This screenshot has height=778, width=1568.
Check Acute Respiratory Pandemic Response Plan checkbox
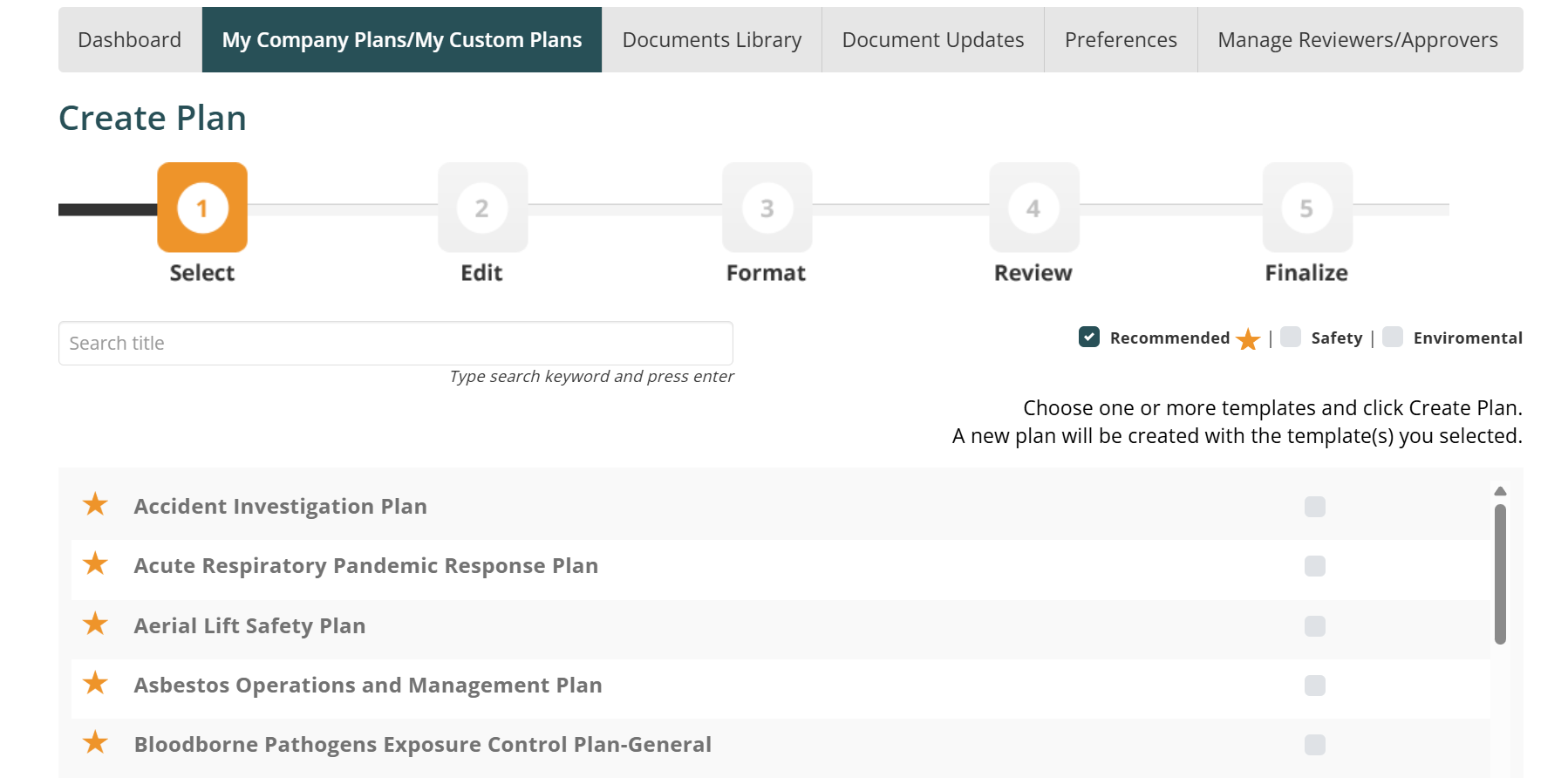[1315, 566]
